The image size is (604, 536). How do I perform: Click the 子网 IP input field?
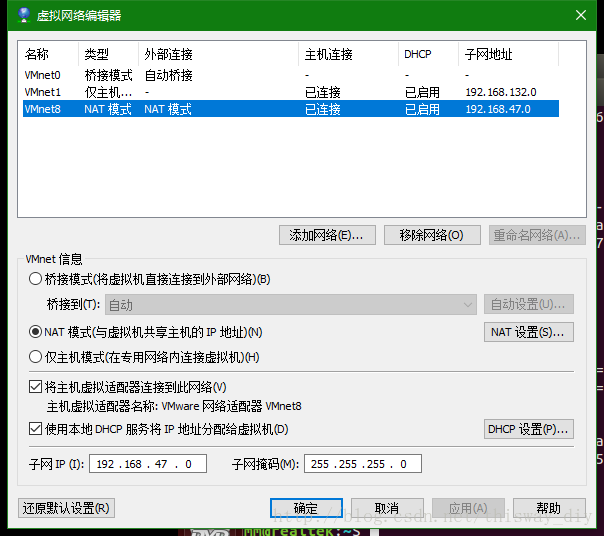point(148,464)
